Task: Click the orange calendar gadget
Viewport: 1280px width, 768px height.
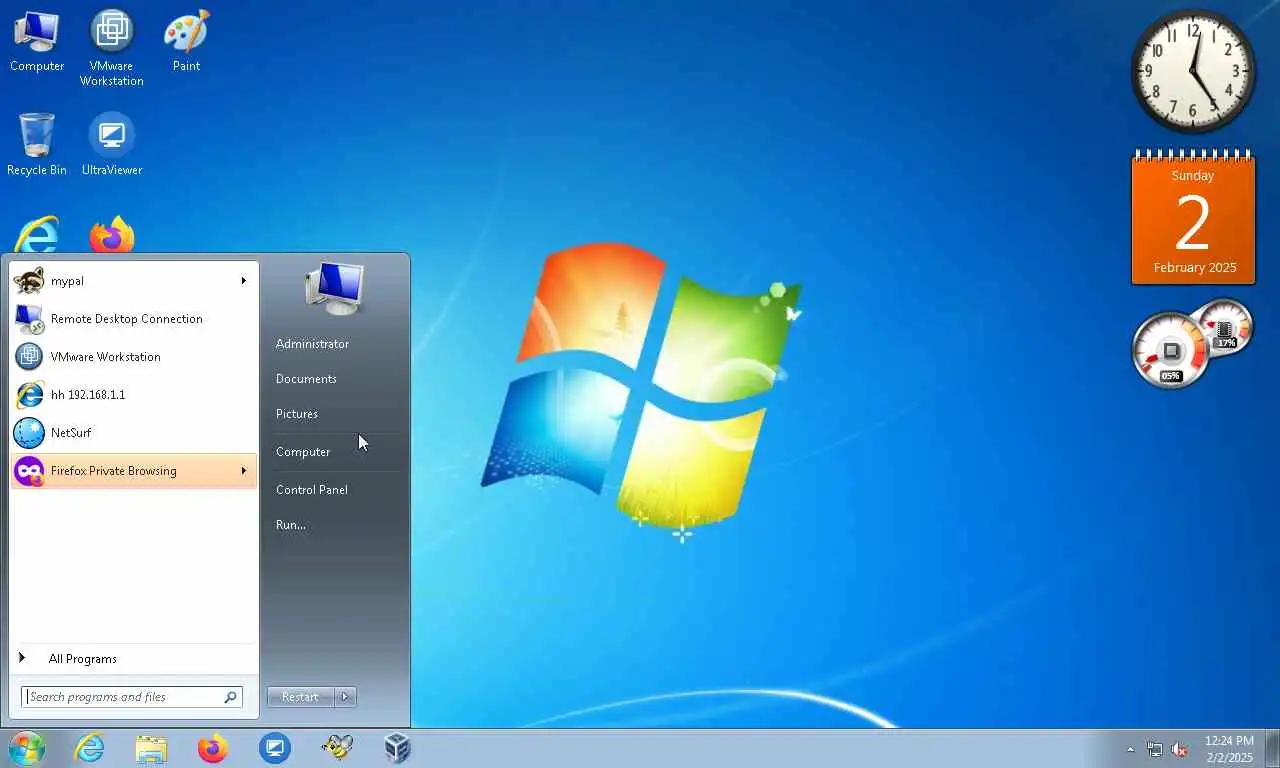Action: click(x=1193, y=218)
